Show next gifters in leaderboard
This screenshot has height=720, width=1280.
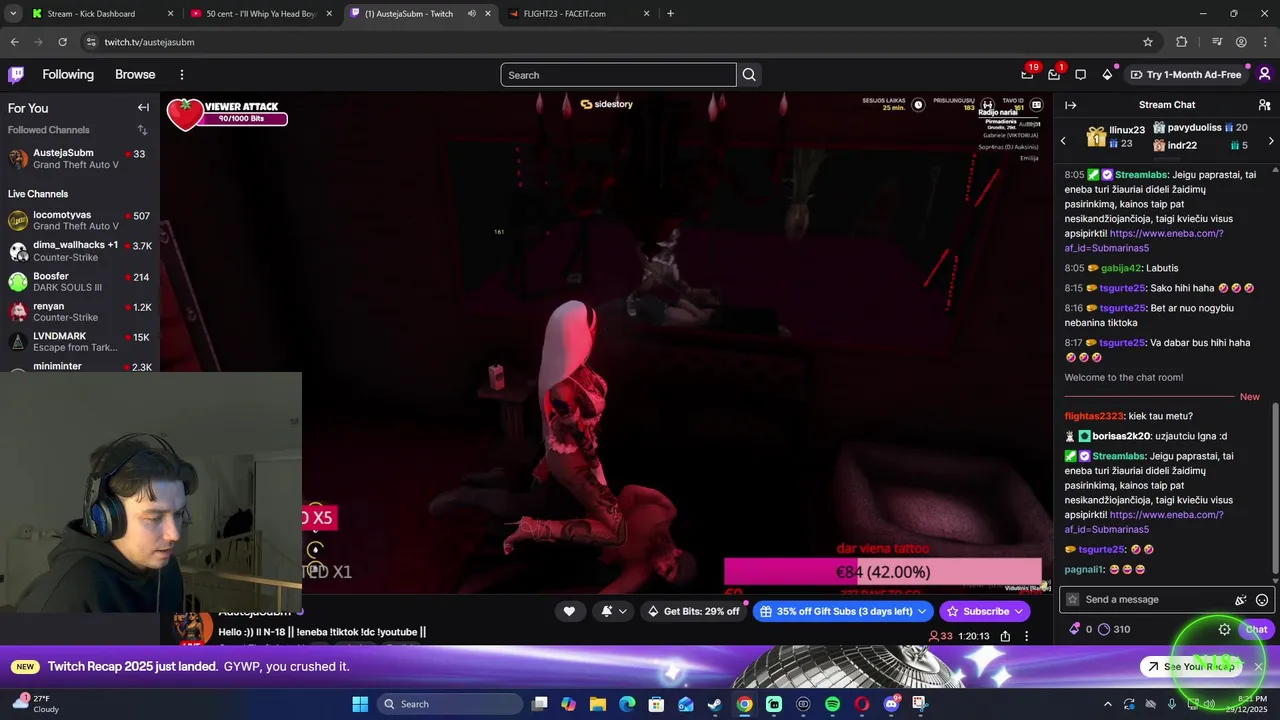[x=1271, y=141]
